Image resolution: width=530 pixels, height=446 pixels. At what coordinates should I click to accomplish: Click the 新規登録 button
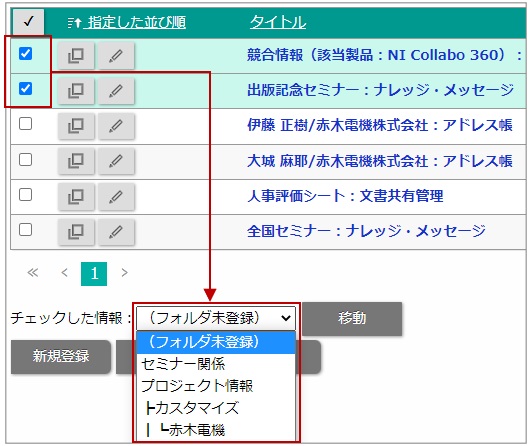(61, 356)
